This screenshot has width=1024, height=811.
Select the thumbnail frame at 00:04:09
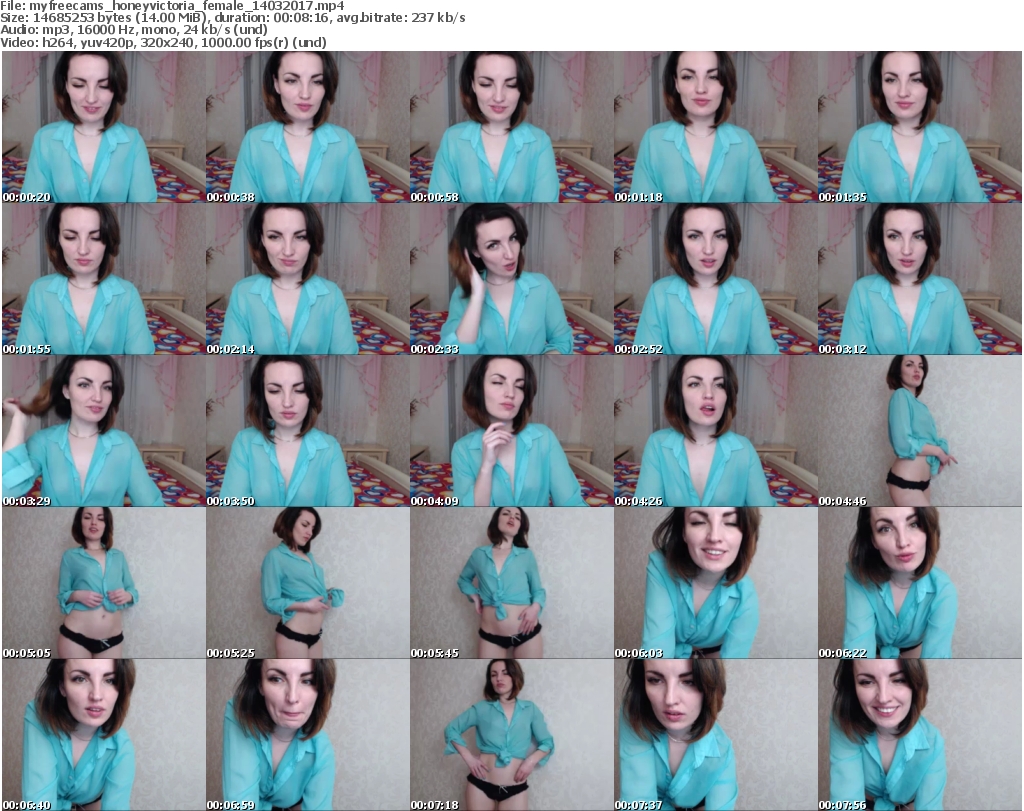(x=512, y=431)
